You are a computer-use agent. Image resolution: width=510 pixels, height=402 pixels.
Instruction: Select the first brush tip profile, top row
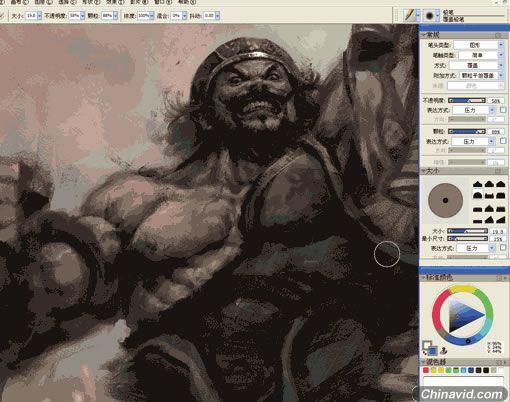click(478, 184)
